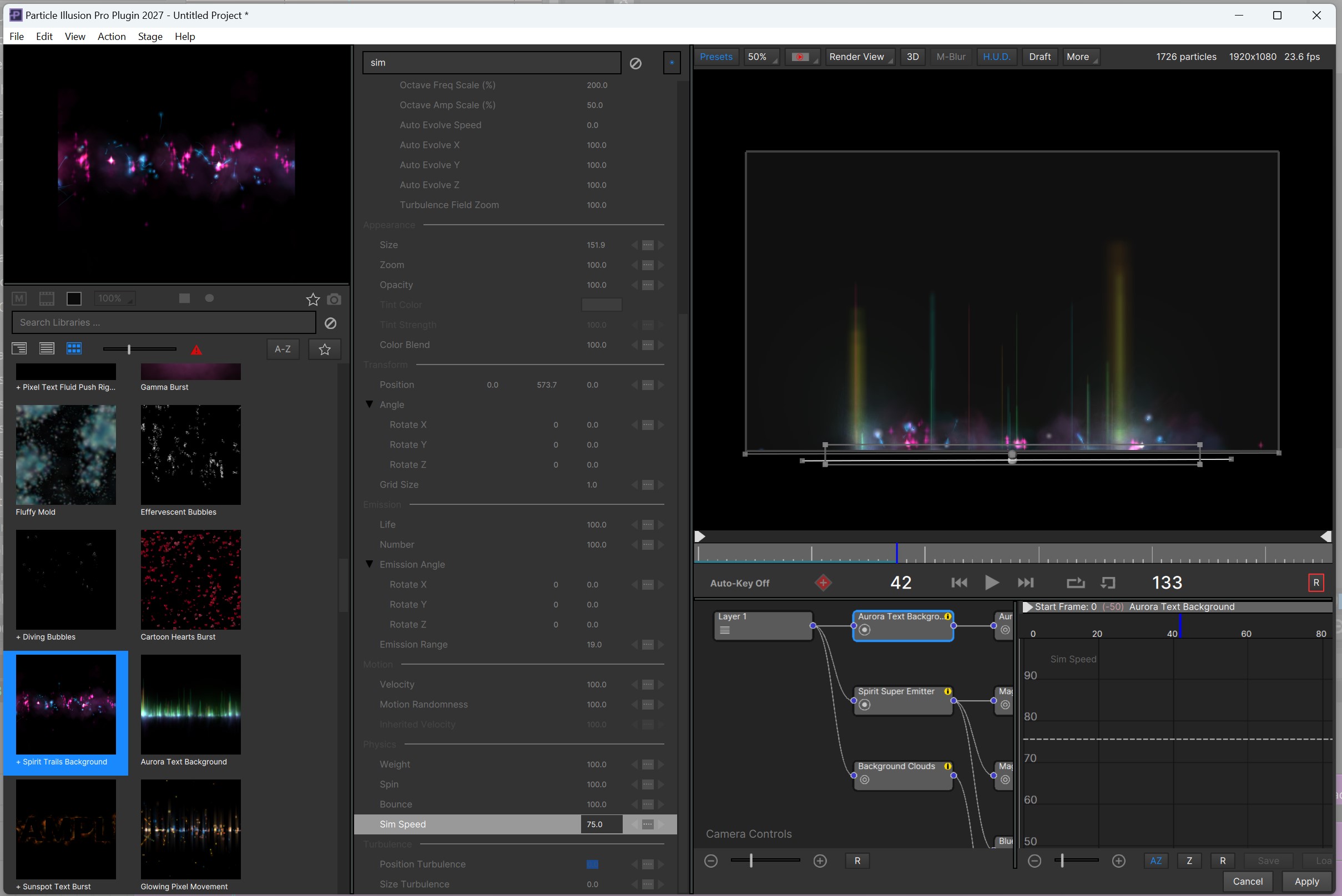Screen dimensions: 1342x896
Task: Open the File menu
Action: [x=17, y=37]
